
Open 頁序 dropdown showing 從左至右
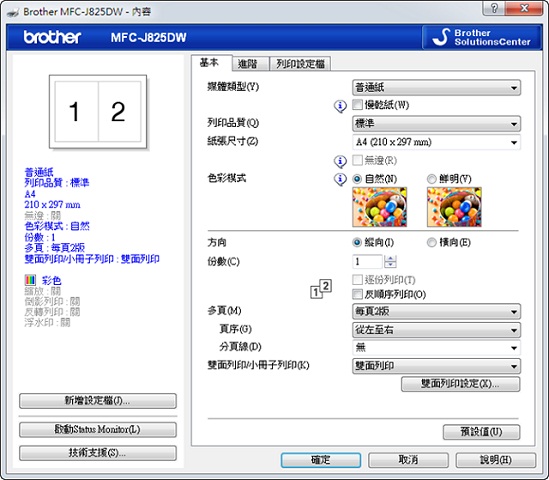[436, 330]
